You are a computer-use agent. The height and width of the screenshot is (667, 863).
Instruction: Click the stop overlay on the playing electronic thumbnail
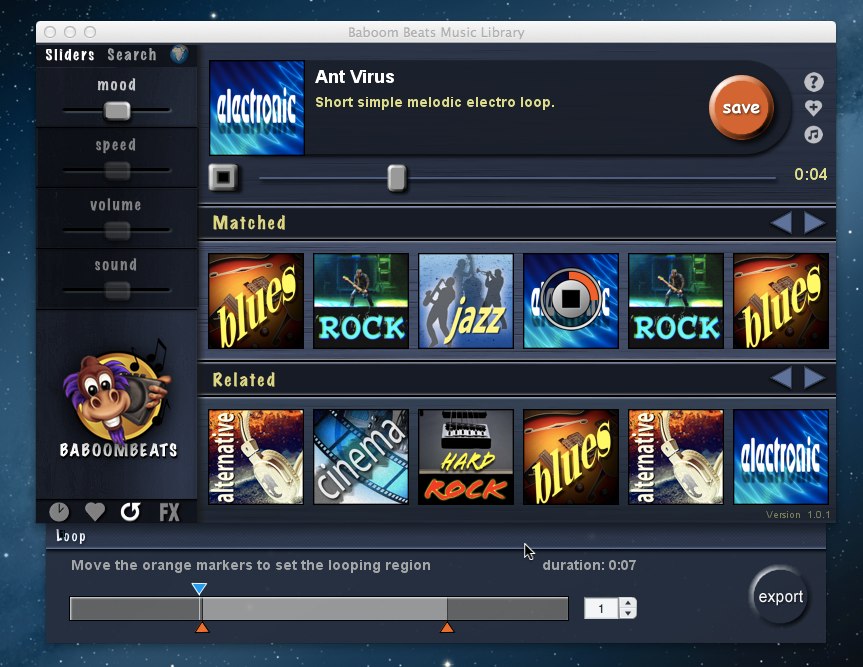571,299
